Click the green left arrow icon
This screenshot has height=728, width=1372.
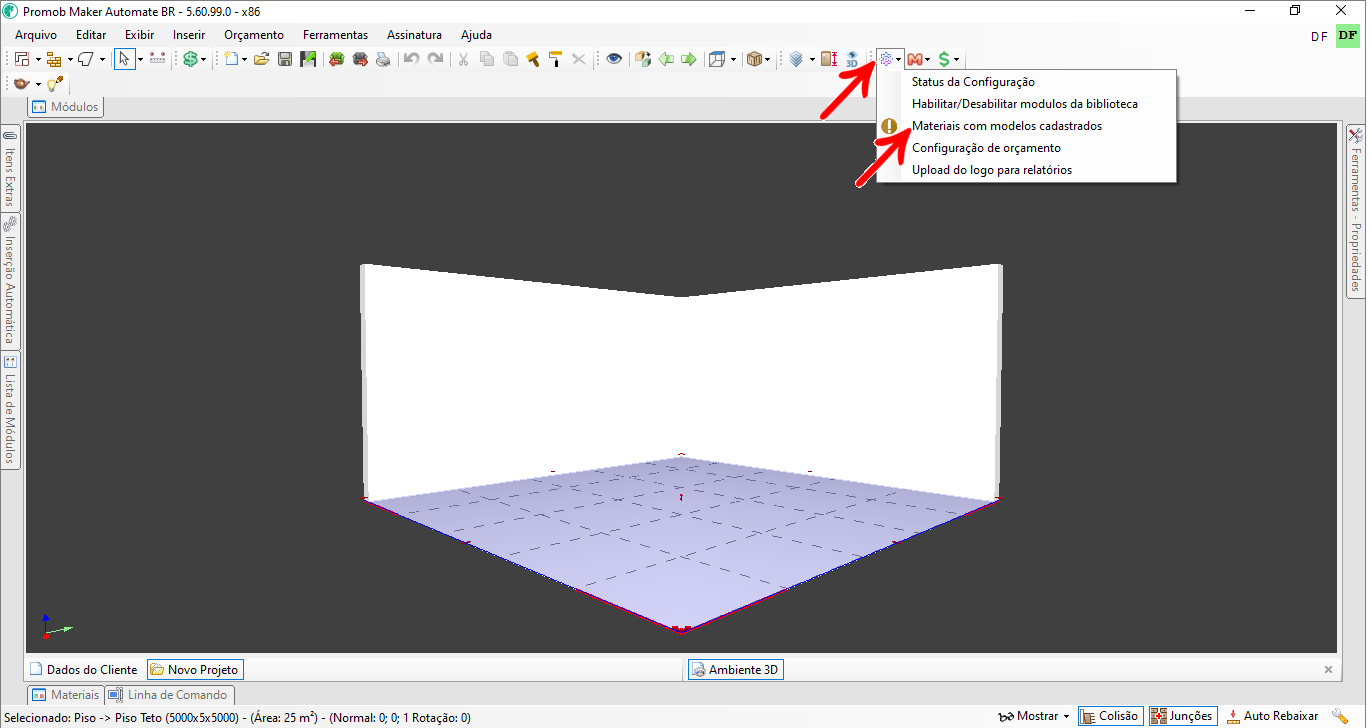coord(666,59)
